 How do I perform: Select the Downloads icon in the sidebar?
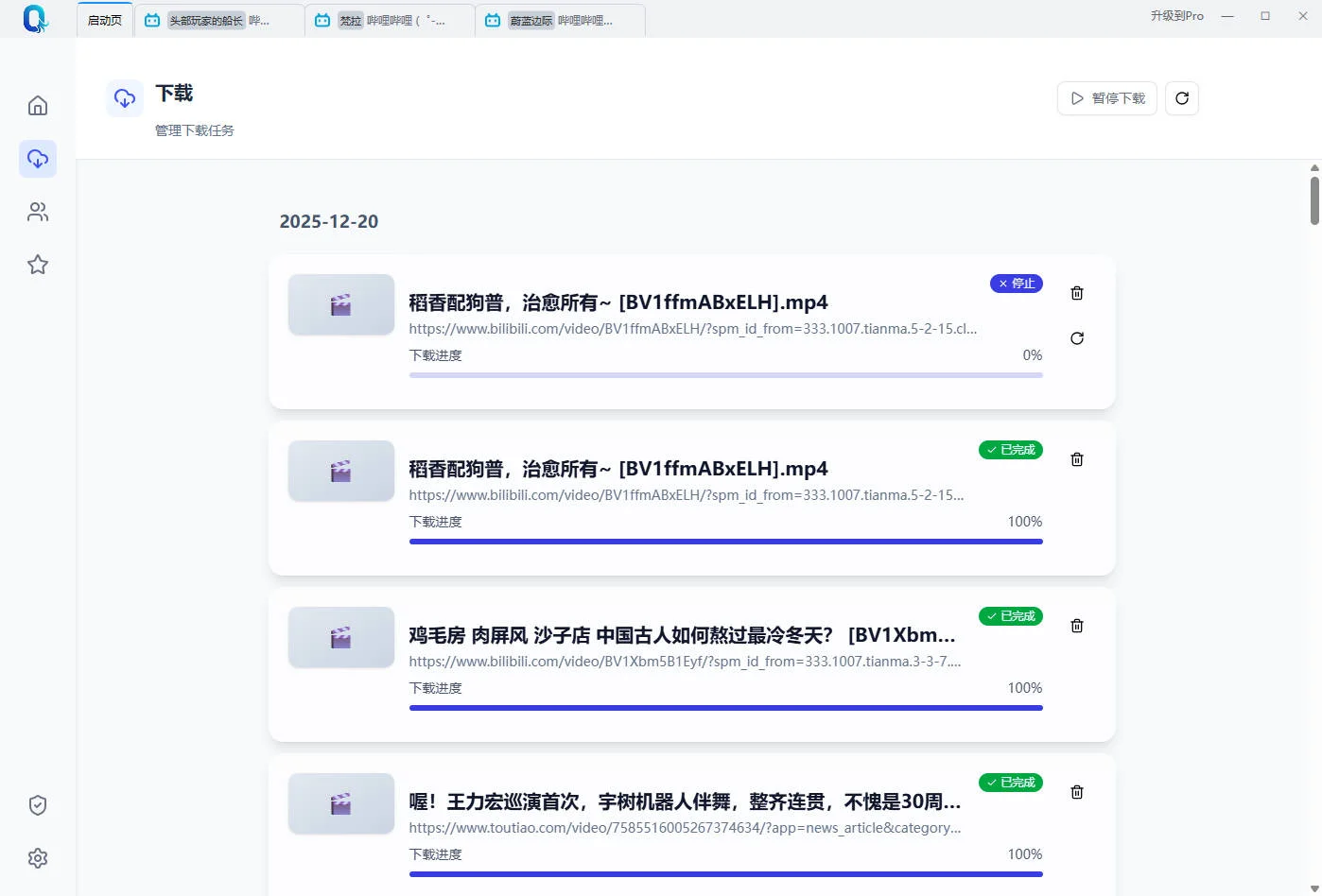[37, 159]
